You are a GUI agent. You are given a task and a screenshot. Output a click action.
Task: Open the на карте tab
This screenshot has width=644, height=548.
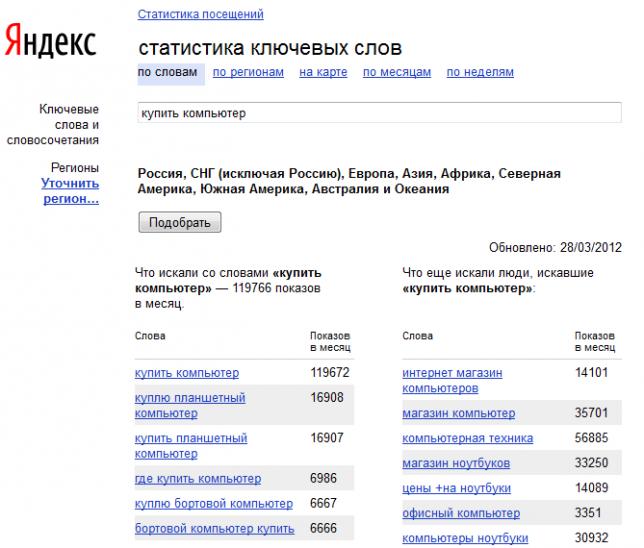[x=323, y=72]
